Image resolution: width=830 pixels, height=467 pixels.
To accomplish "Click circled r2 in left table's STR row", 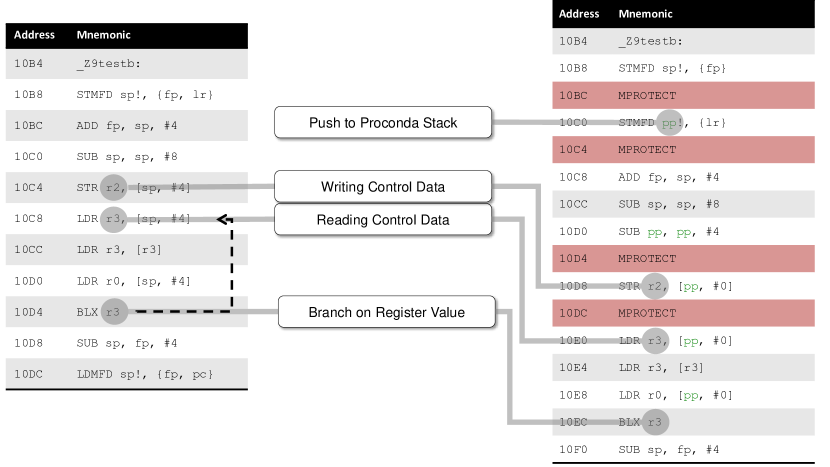I will (115, 187).
